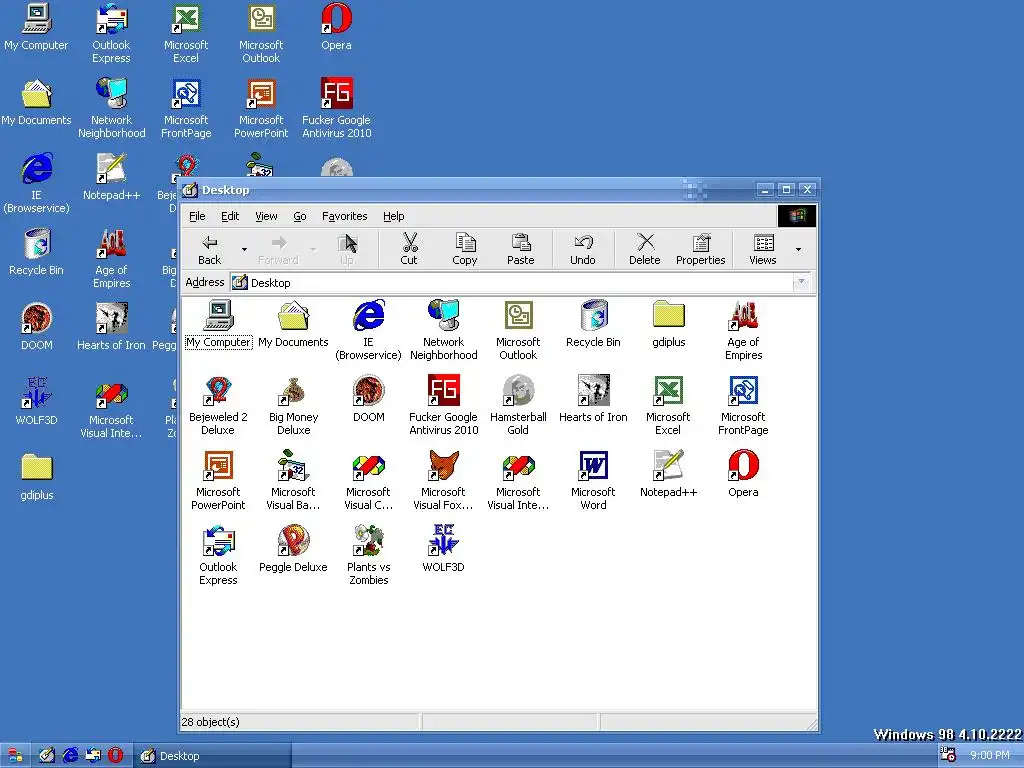
Task: Select Microsoft Outlook icon in Desktop window
Action: (x=519, y=330)
